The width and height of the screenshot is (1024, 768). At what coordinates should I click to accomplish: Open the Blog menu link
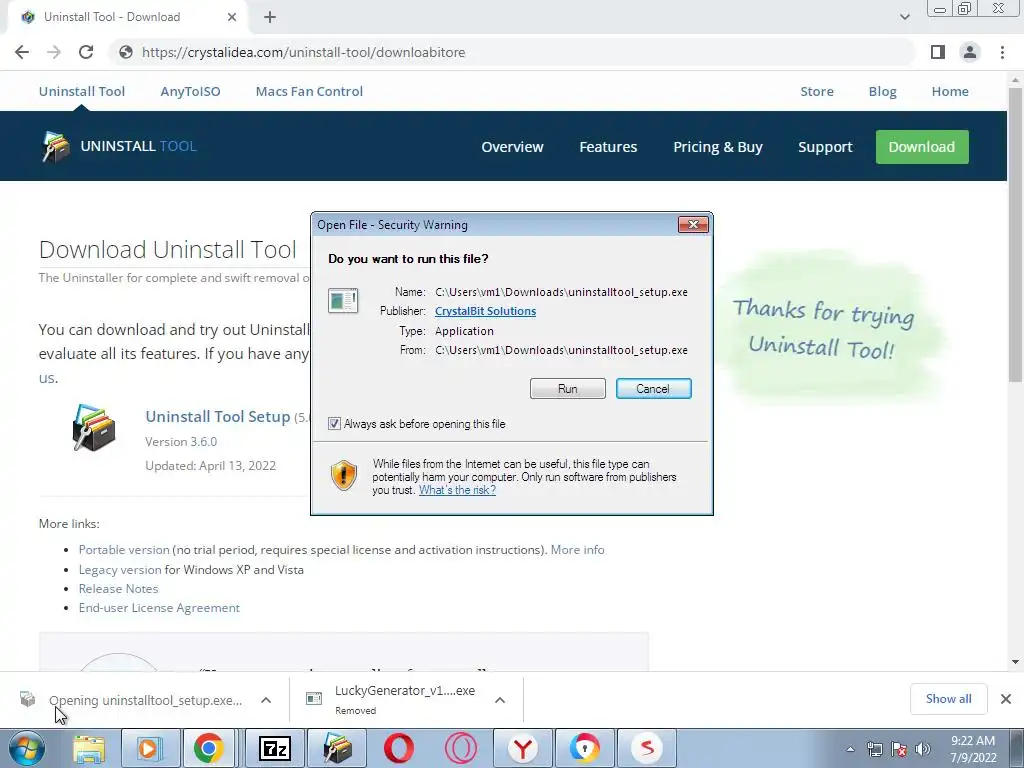click(x=882, y=91)
